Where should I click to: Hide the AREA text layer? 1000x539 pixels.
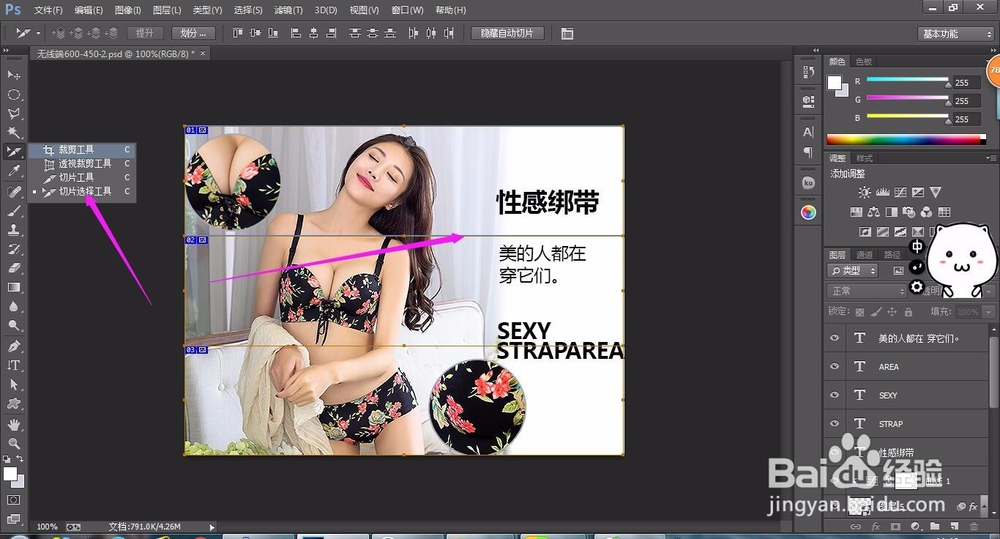(834, 366)
